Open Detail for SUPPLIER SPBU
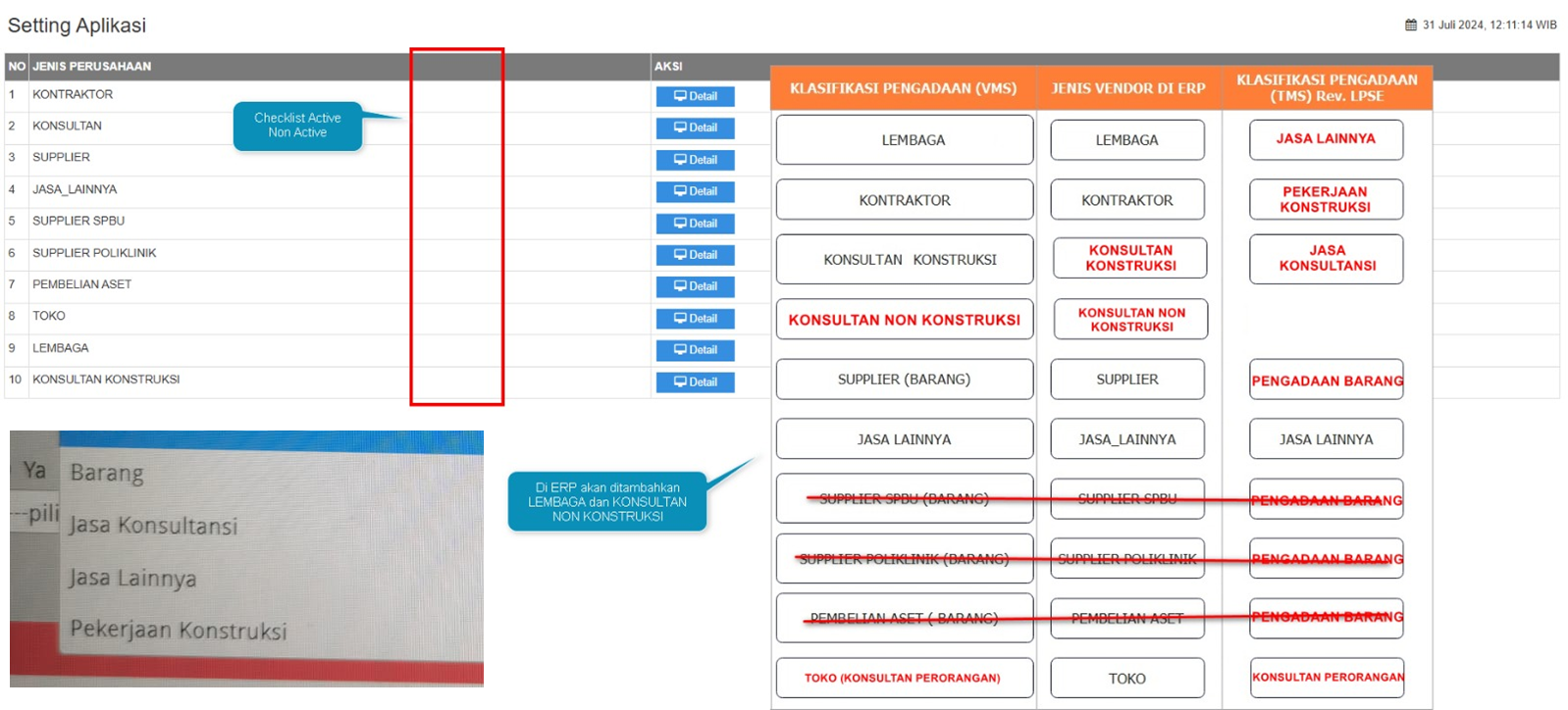This screenshot has width=1568, height=710. 696,224
